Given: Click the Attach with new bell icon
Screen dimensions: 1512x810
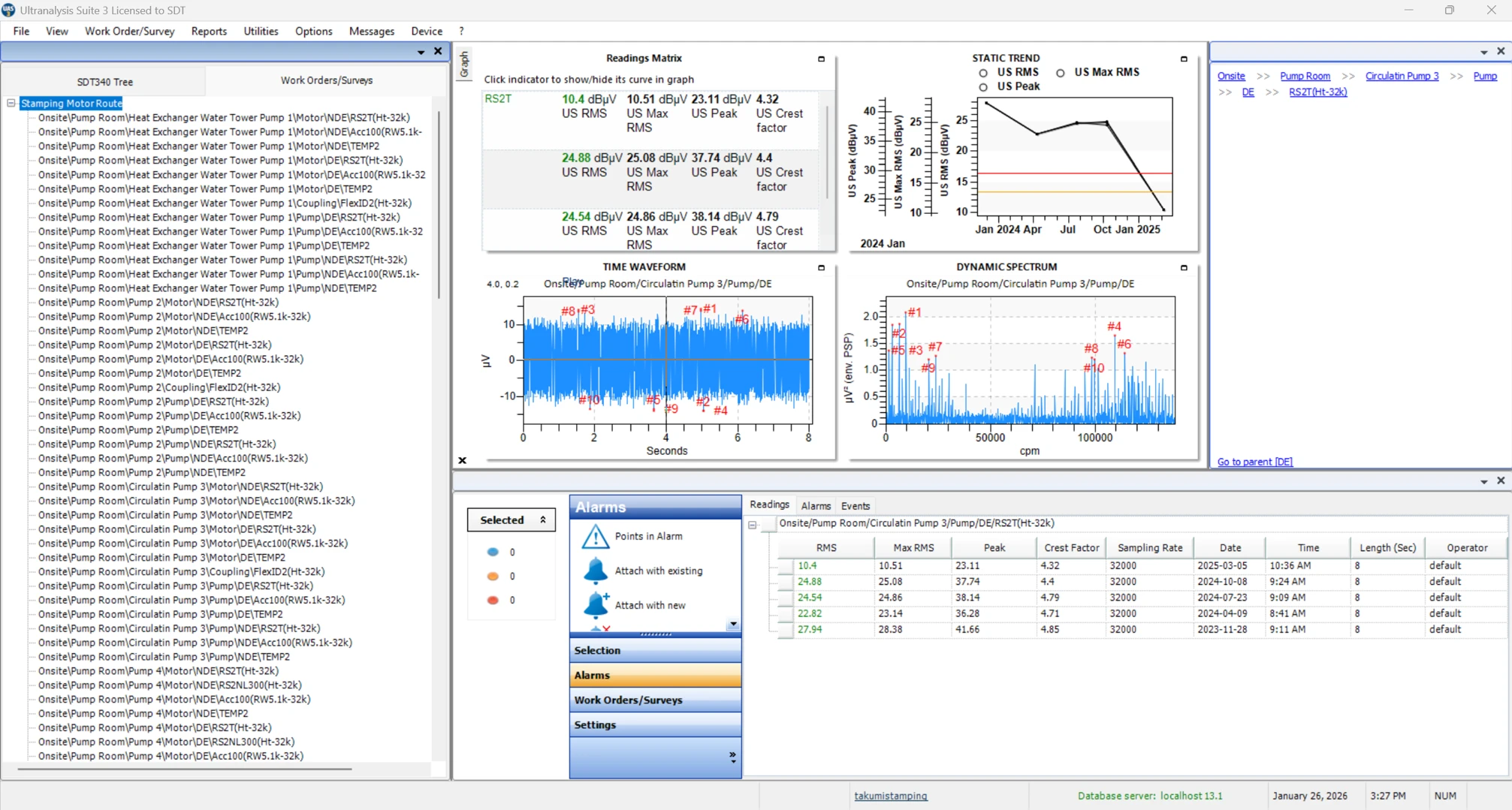Looking at the screenshot, I should [x=595, y=604].
